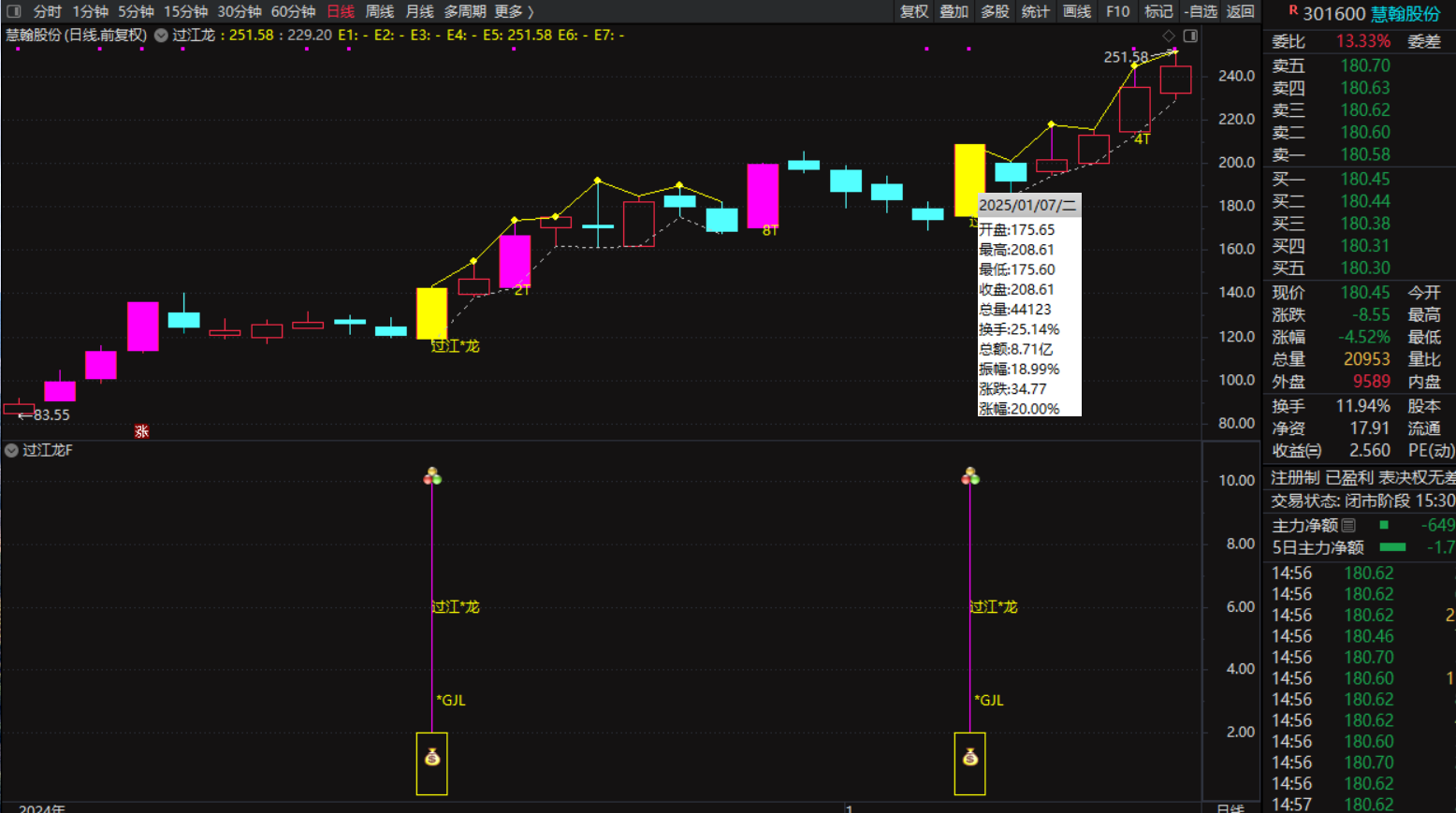This screenshot has width=1456, height=813.
Task: Click the 返回 back button
Action: coord(1240,11)
